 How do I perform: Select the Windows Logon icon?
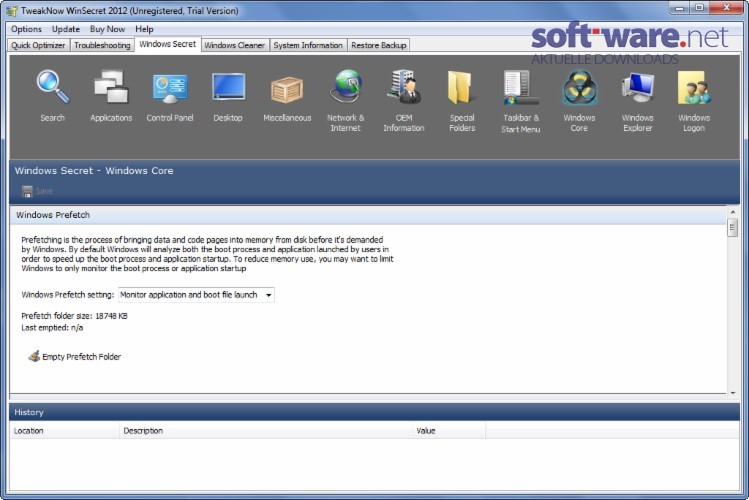(694, 88)
